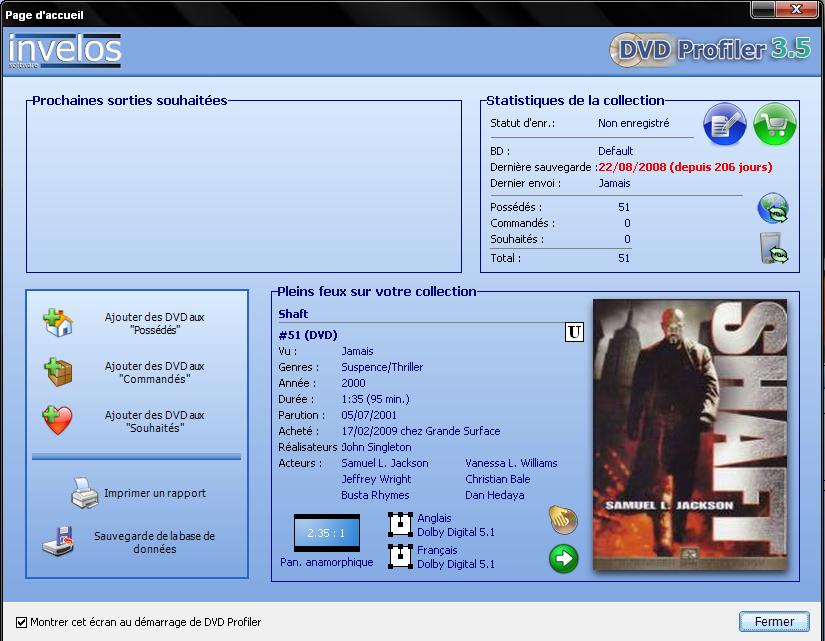
Task: Click the Français Dolby Digital audio icon
Action: click(x=400, y=557)
